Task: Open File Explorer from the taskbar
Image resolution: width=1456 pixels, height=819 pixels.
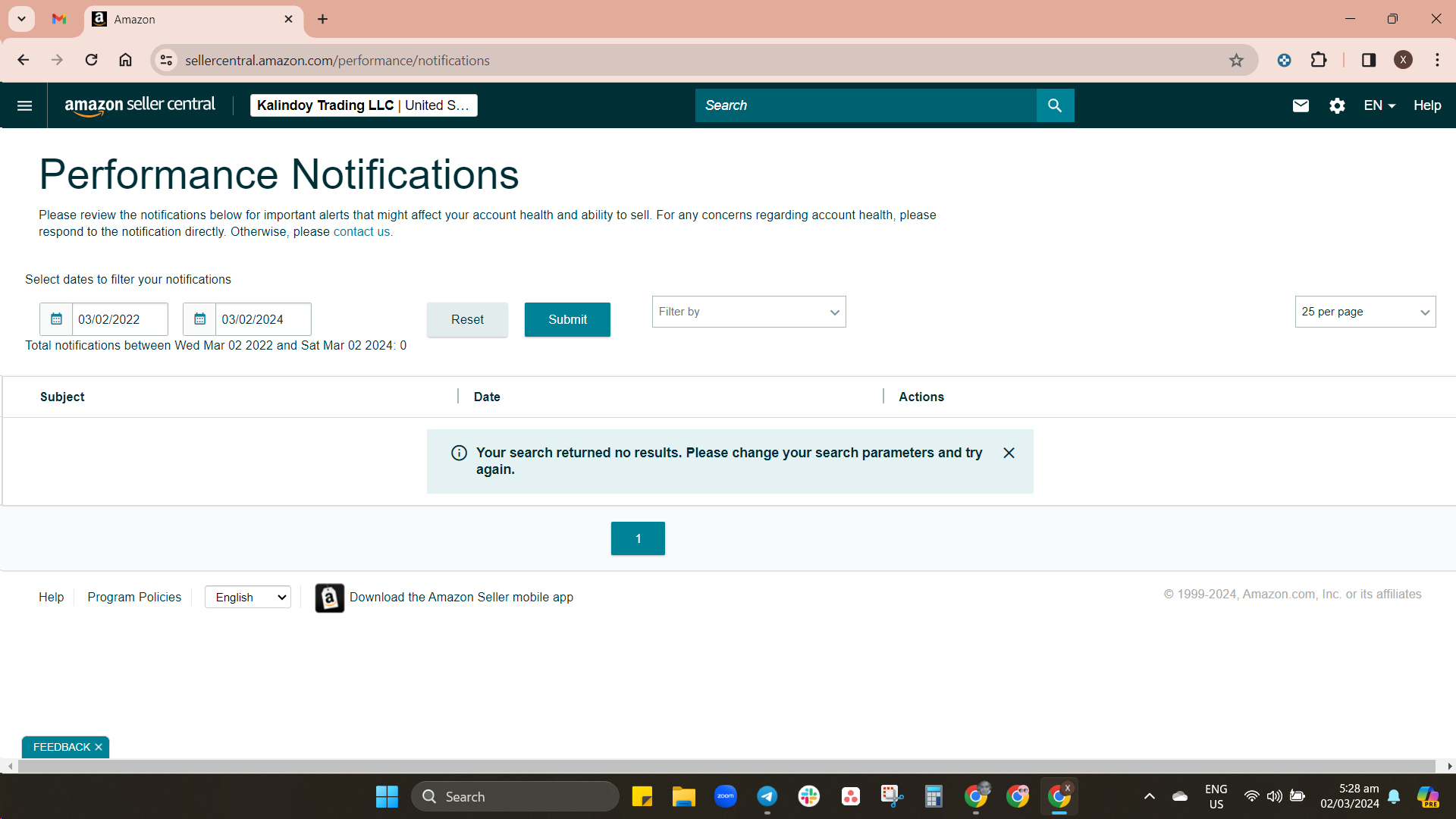Action: click(683, 796)
